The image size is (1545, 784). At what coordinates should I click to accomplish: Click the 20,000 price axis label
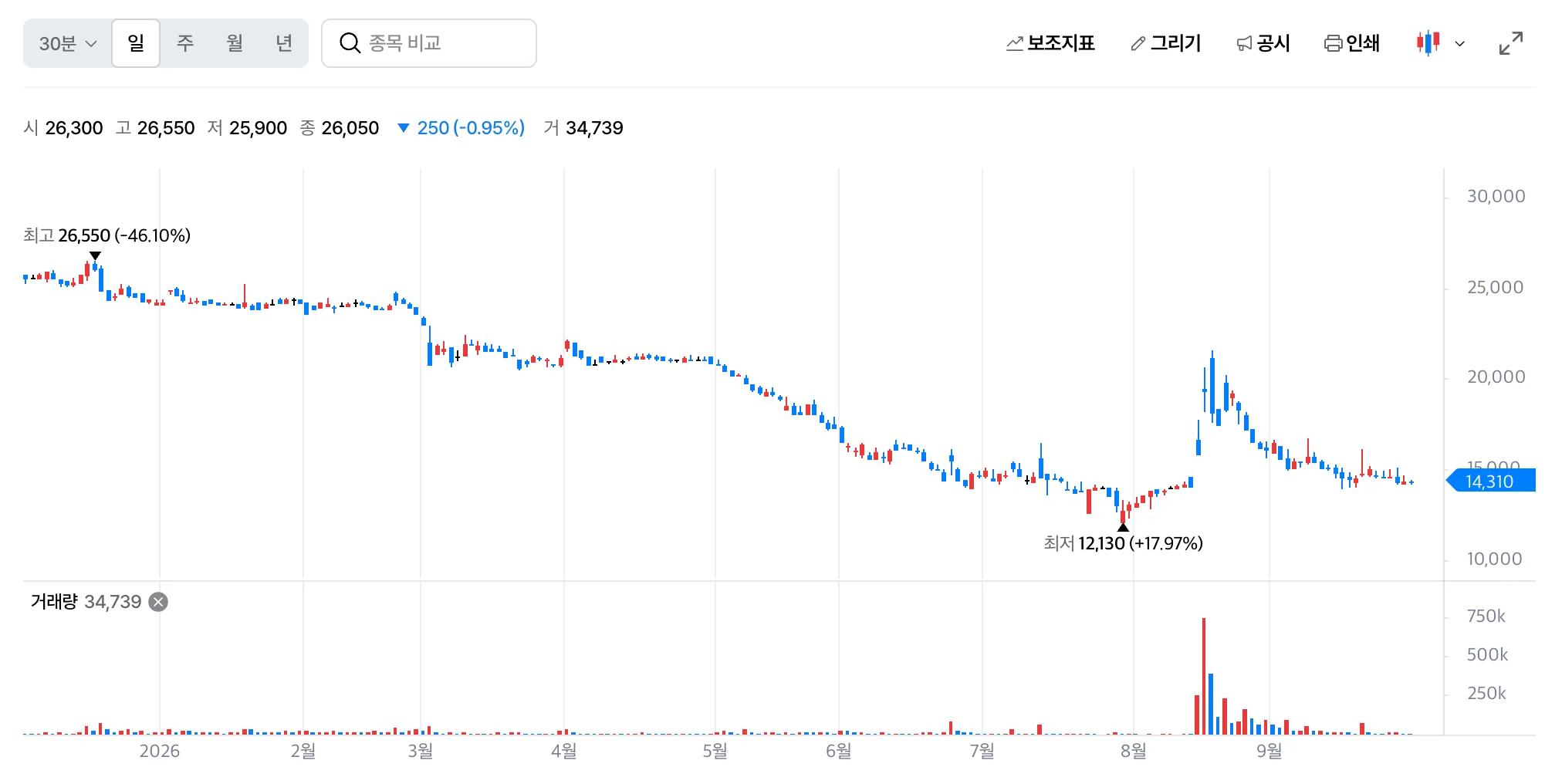1496,377
